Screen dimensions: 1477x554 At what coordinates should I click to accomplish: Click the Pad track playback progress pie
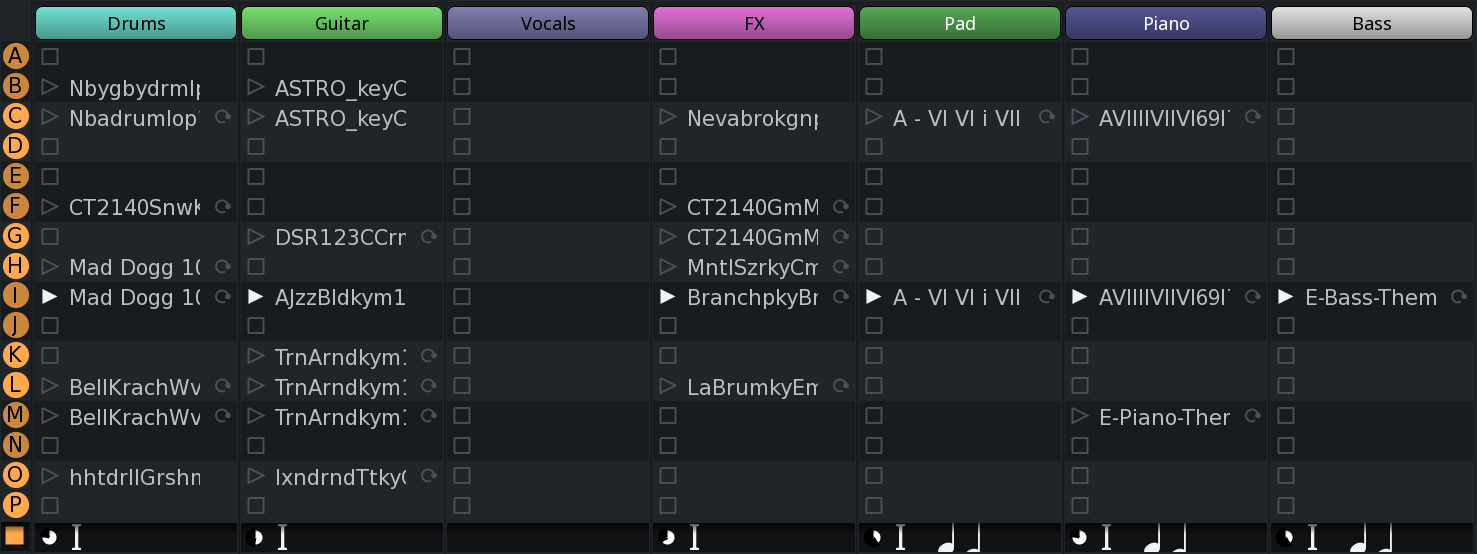point(873,538)
